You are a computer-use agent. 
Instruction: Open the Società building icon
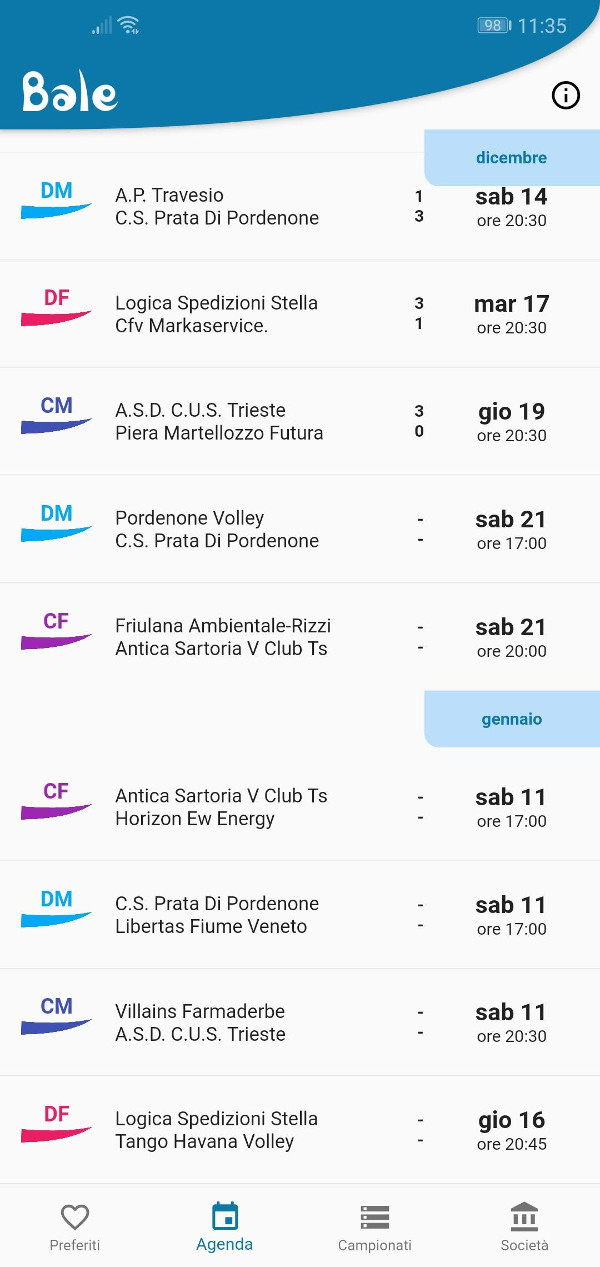click(x=525, y=1217)
